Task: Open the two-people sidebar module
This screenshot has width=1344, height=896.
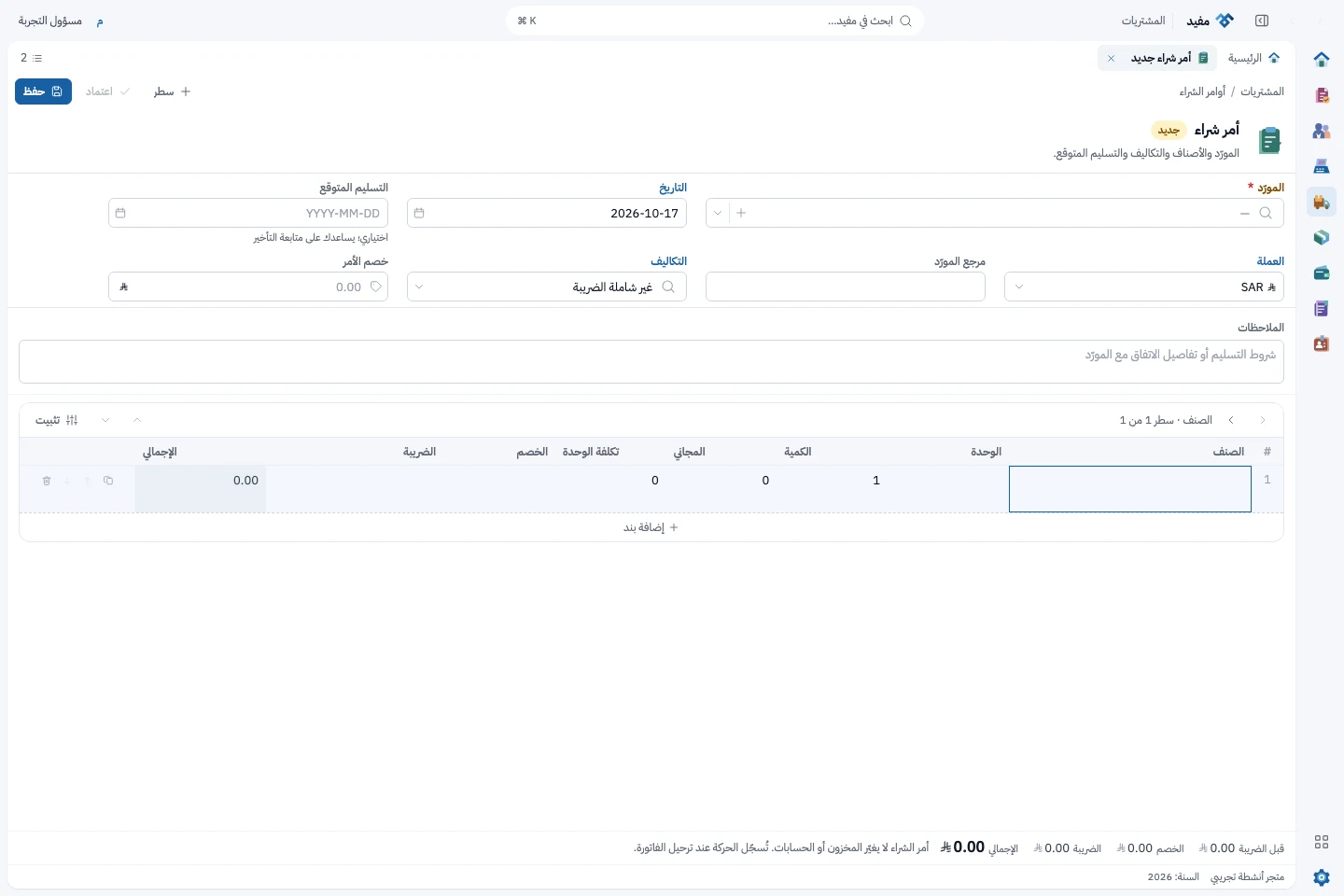Action: 1322,131
